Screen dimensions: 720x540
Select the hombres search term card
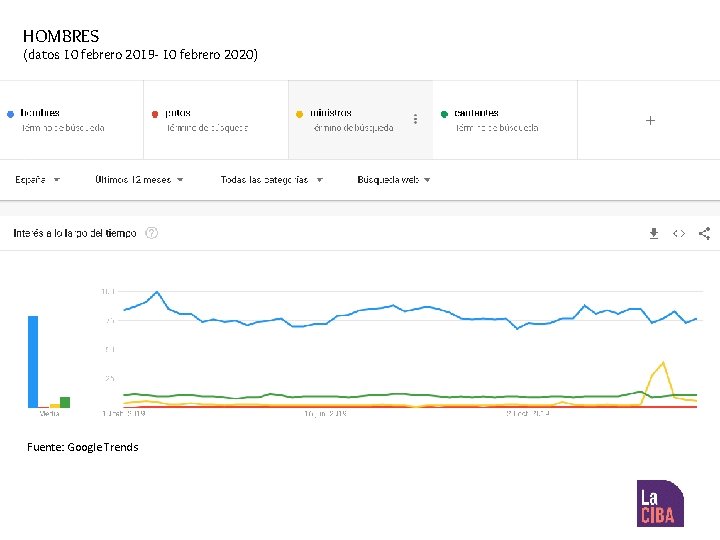72,120
